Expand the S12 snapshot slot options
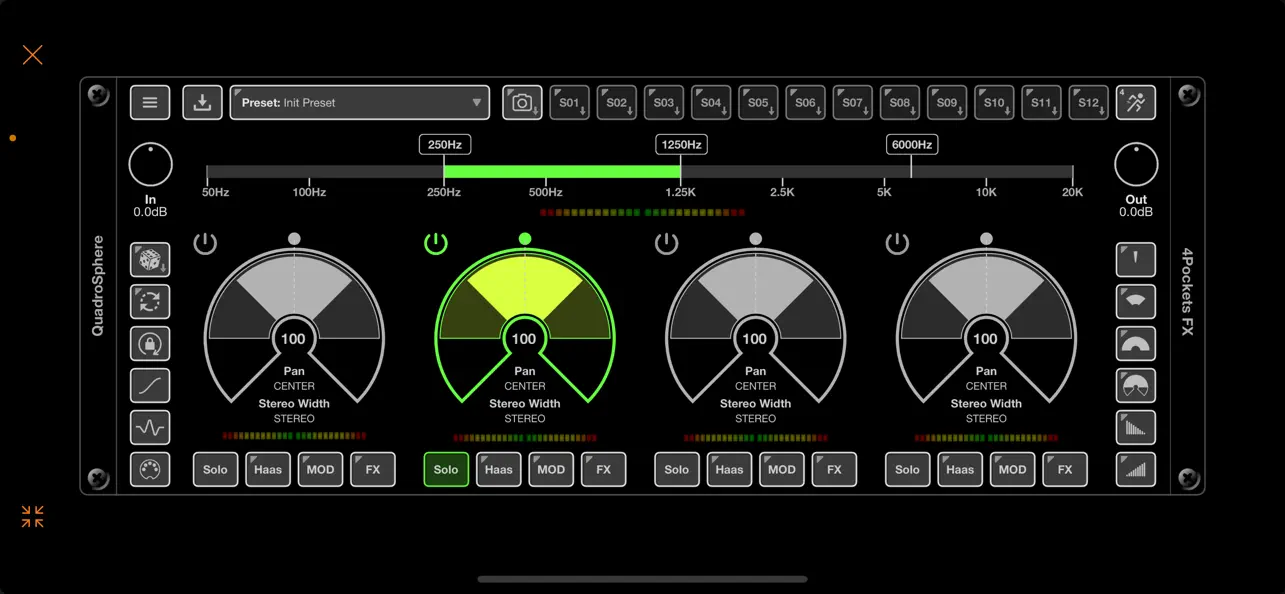 click(x=1088, y=102)
